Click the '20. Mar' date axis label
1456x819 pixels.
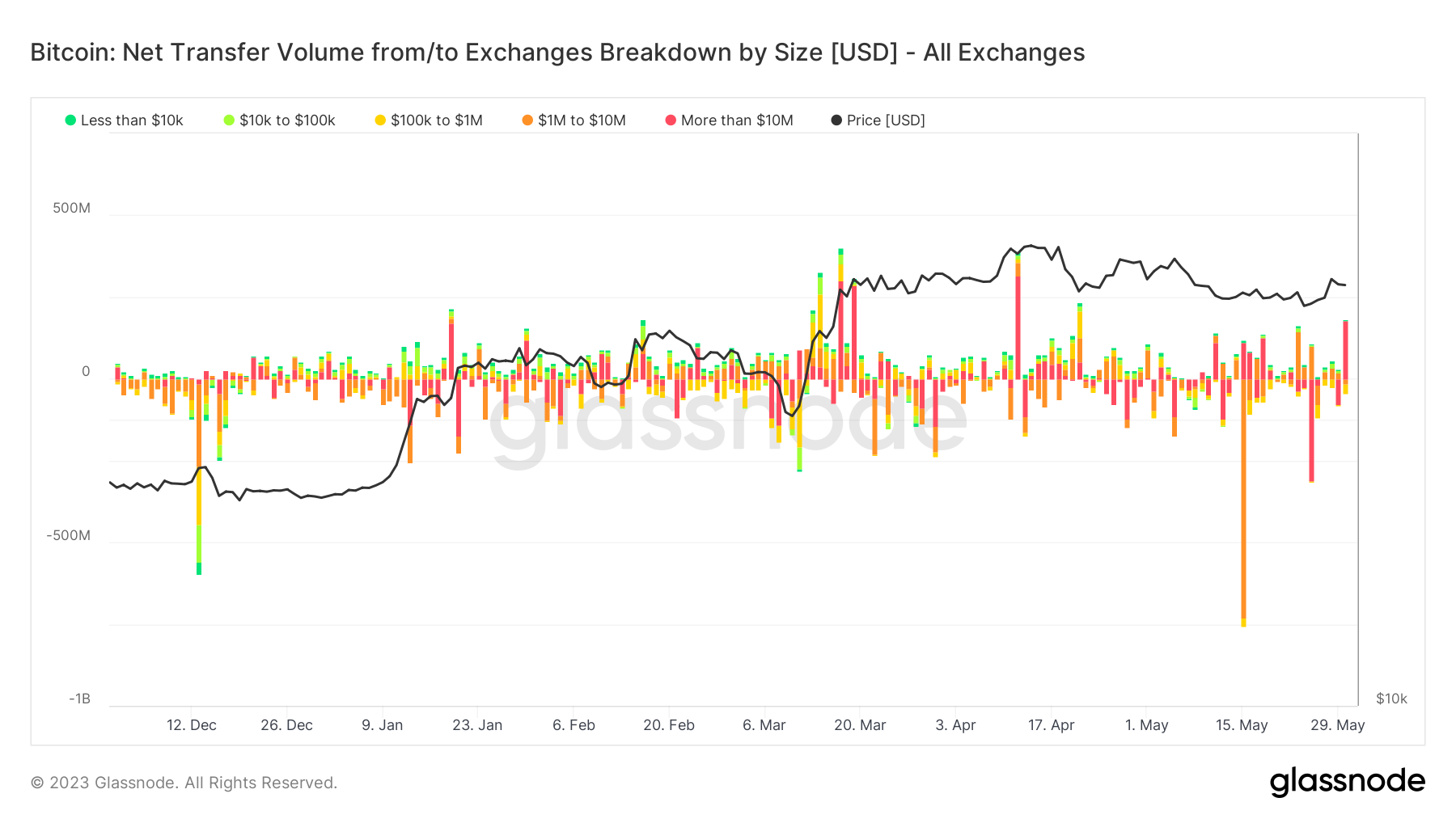point(860,725)
